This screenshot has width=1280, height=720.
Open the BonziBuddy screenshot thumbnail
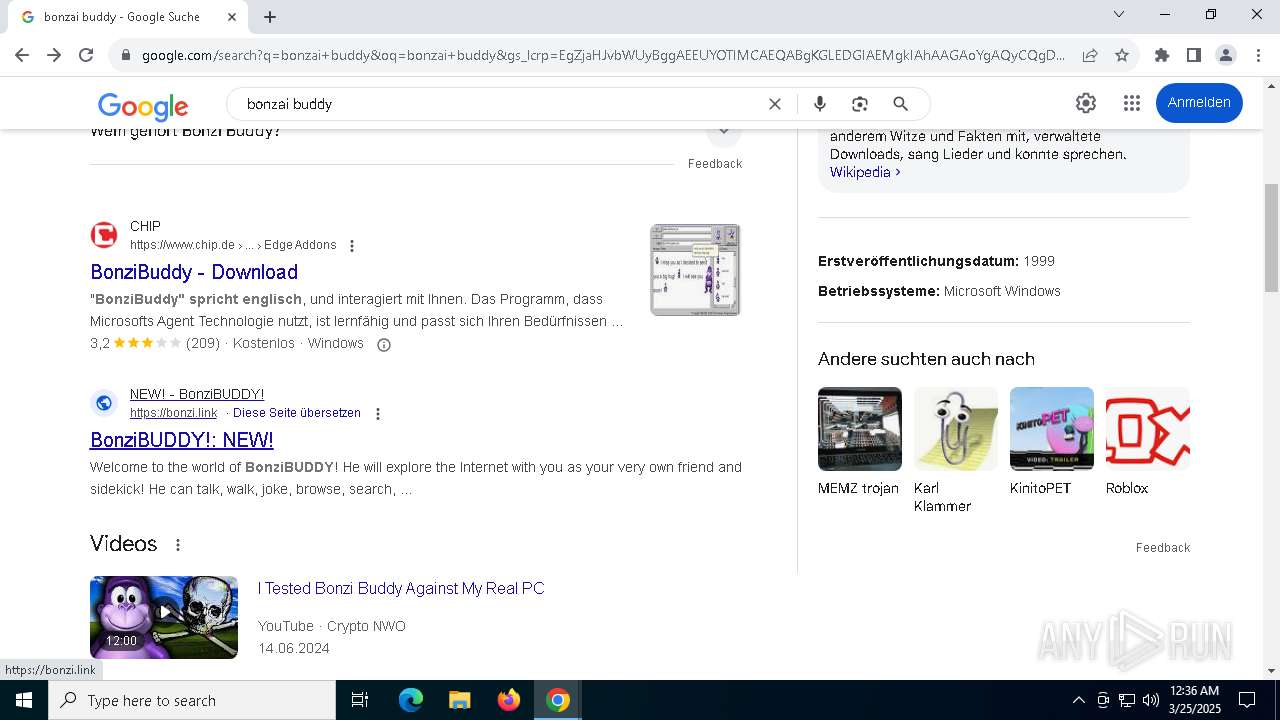(695, 270)
